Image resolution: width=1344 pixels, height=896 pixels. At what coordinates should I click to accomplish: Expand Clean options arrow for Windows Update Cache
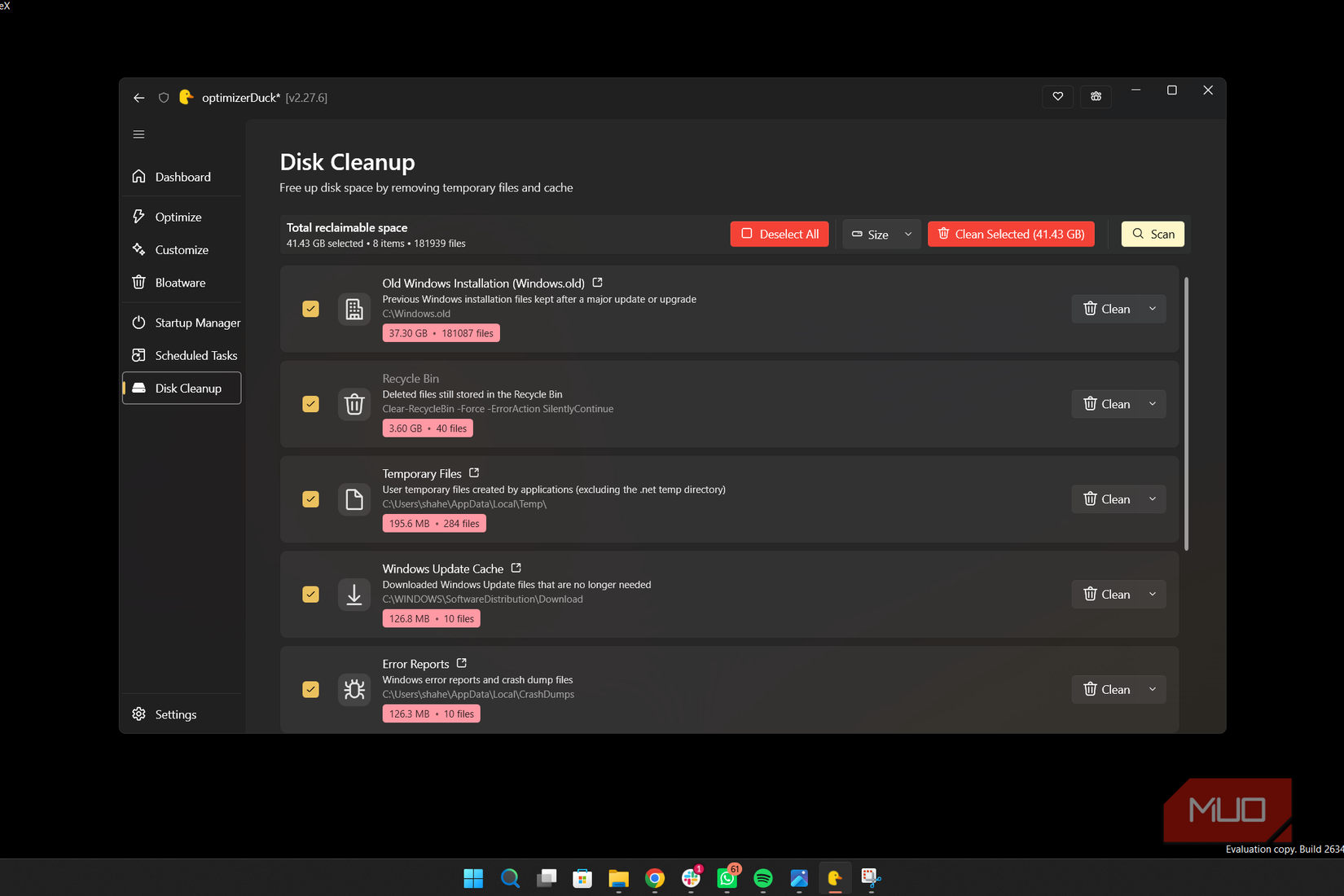(1153, 595)
